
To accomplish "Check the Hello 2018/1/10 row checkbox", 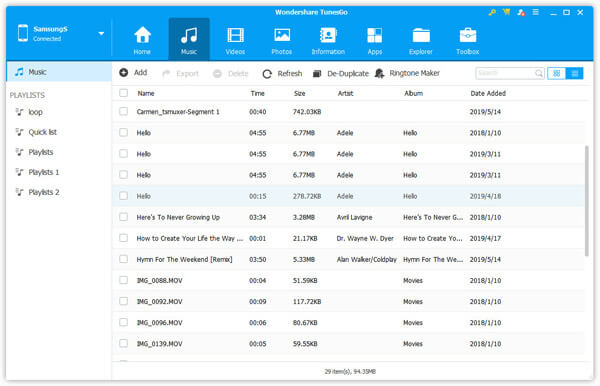I will coord(124,132).
